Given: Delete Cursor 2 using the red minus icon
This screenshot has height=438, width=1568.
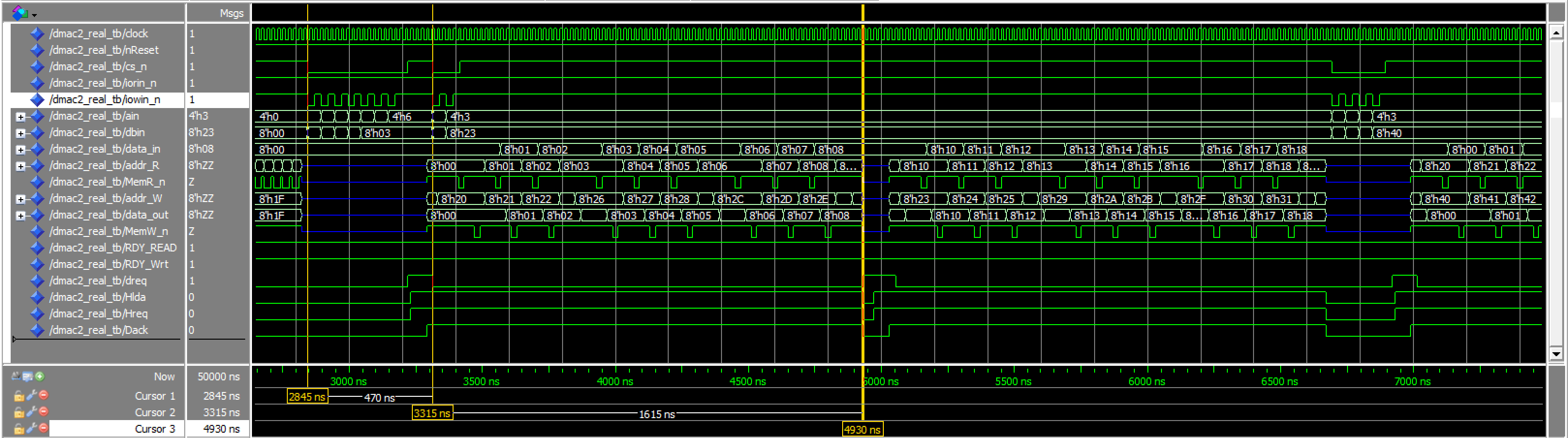Looking at the screenshot, I should click(x=43, y=412).
